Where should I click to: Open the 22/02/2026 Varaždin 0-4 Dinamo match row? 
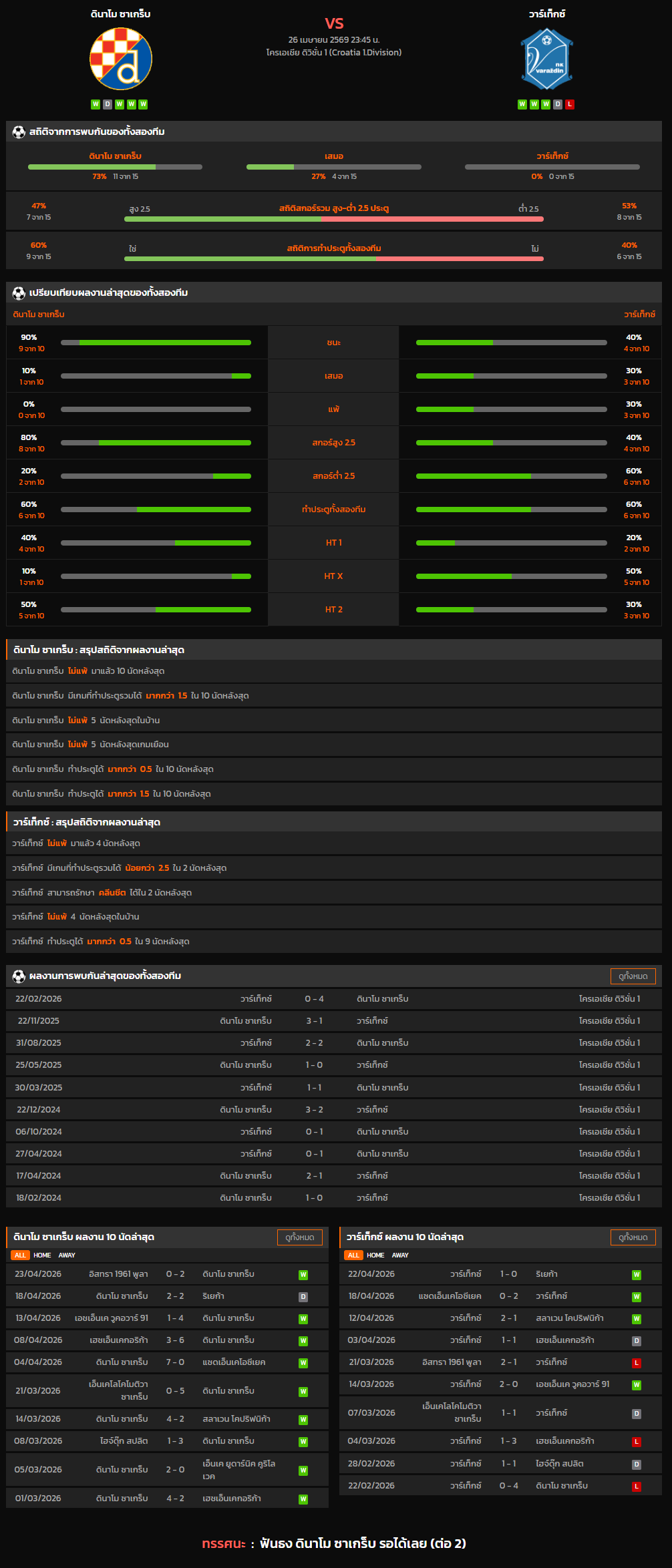[x=334, y=999]
